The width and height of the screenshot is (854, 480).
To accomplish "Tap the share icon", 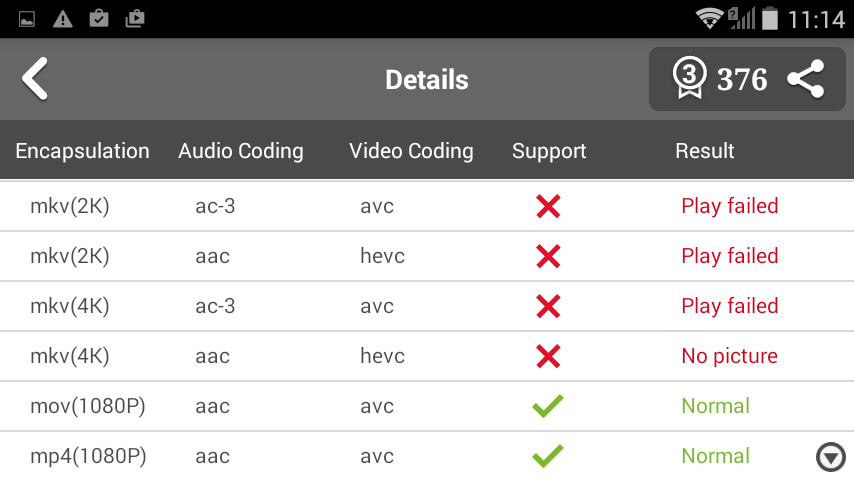I will click(806, 79).
